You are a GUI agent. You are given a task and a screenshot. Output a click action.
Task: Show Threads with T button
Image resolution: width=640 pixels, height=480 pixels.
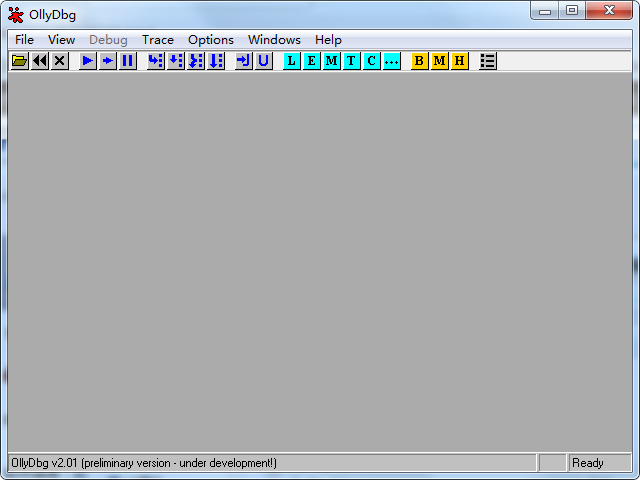pos(351,61)
